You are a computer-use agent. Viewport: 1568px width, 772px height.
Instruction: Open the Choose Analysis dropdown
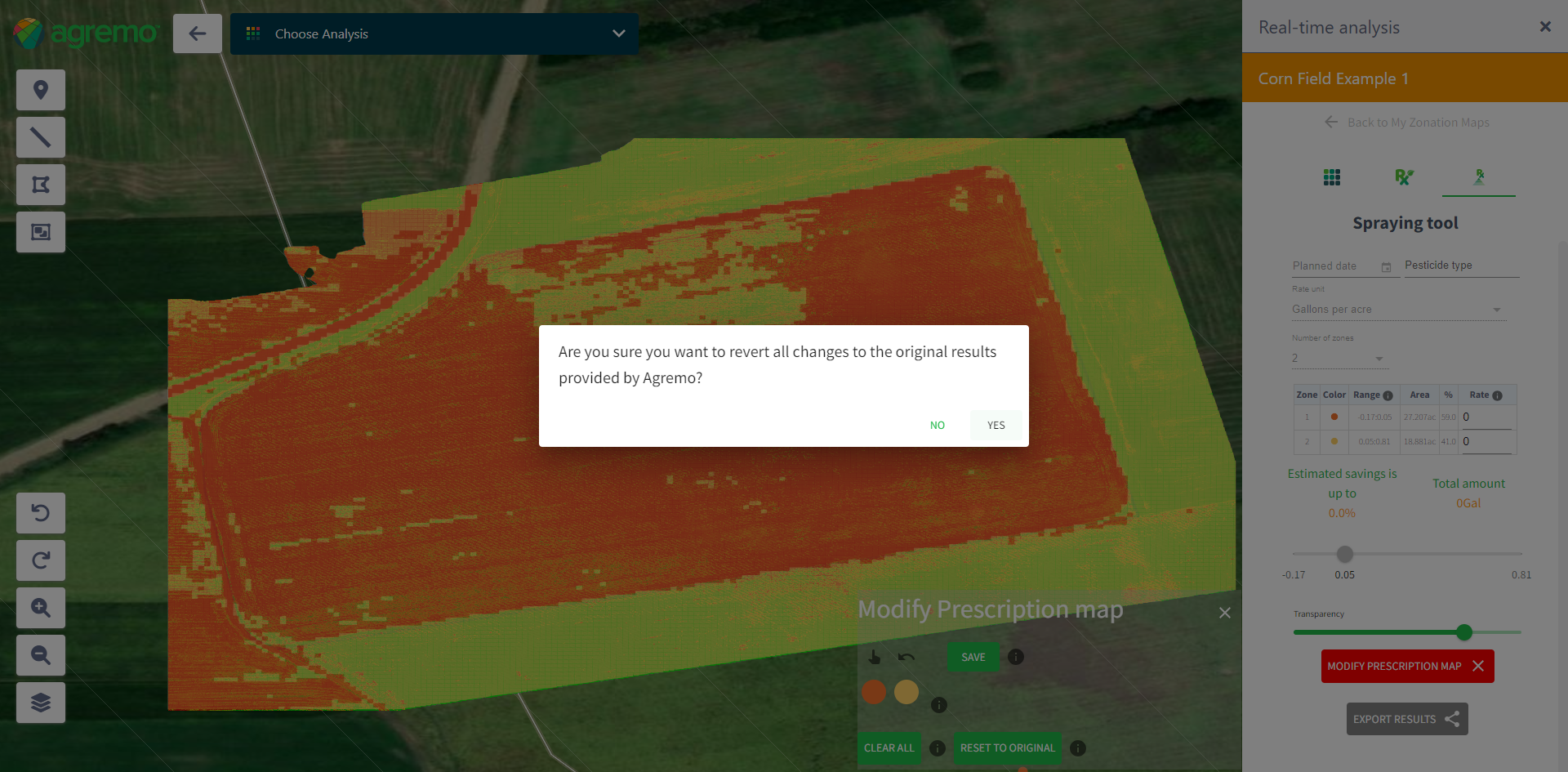coord(434,33)
